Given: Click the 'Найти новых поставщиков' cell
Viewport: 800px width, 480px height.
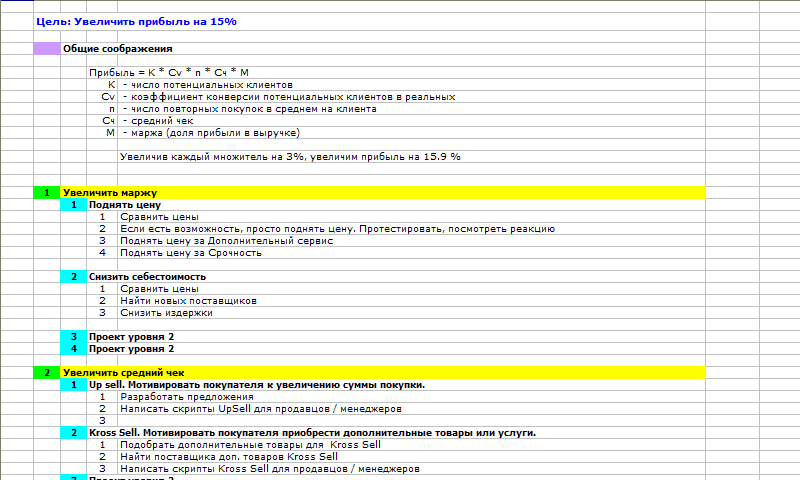Looking at the screenshot, I should pyautogui.click(x=188, y=301).
